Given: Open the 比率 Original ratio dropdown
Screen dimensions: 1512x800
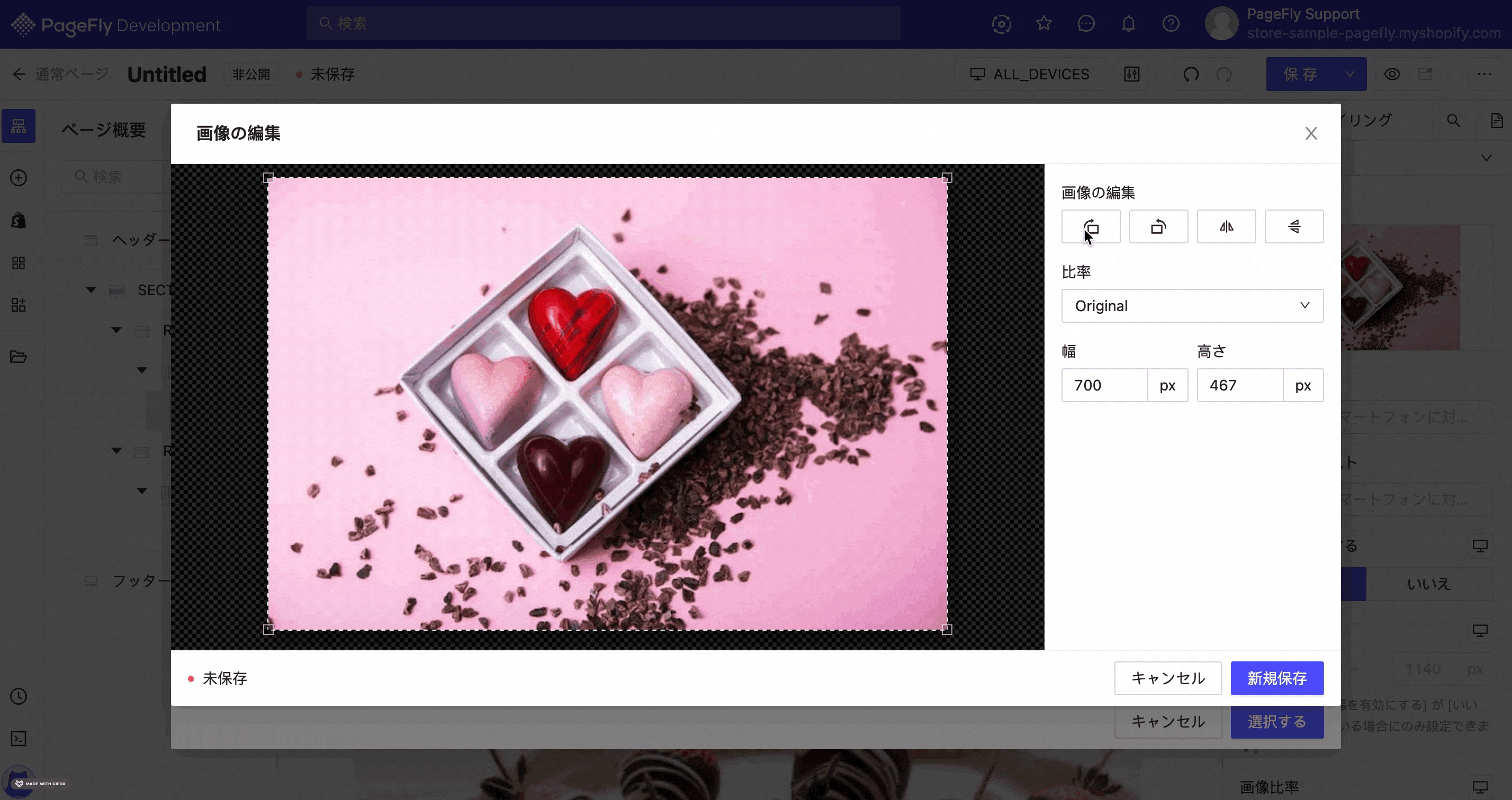Looking at the screenshot, I should [1192, 306].
